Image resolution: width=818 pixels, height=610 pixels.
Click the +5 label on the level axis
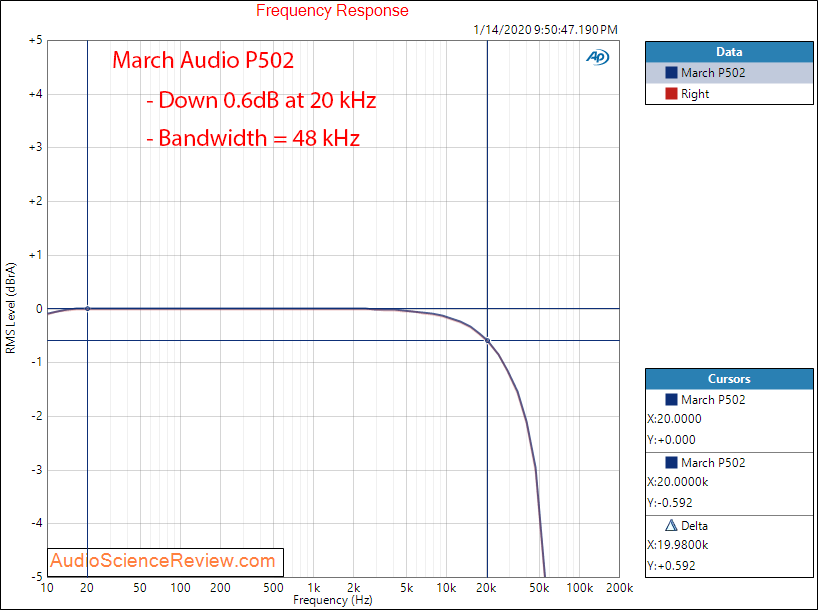36,40
